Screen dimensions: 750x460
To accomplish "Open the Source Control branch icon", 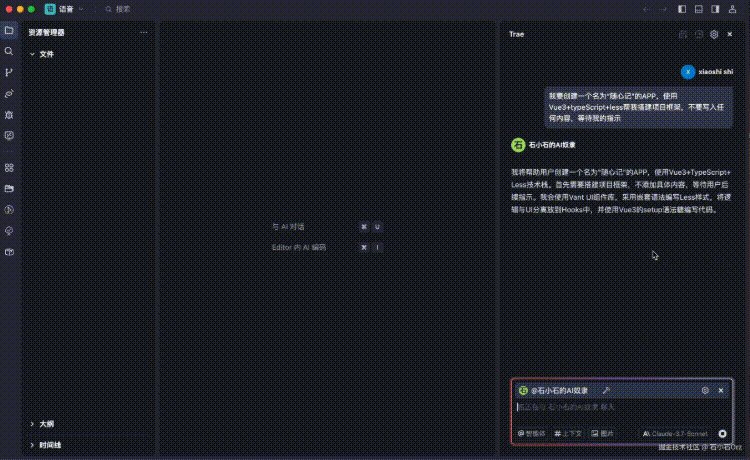I will pos(9,72).
